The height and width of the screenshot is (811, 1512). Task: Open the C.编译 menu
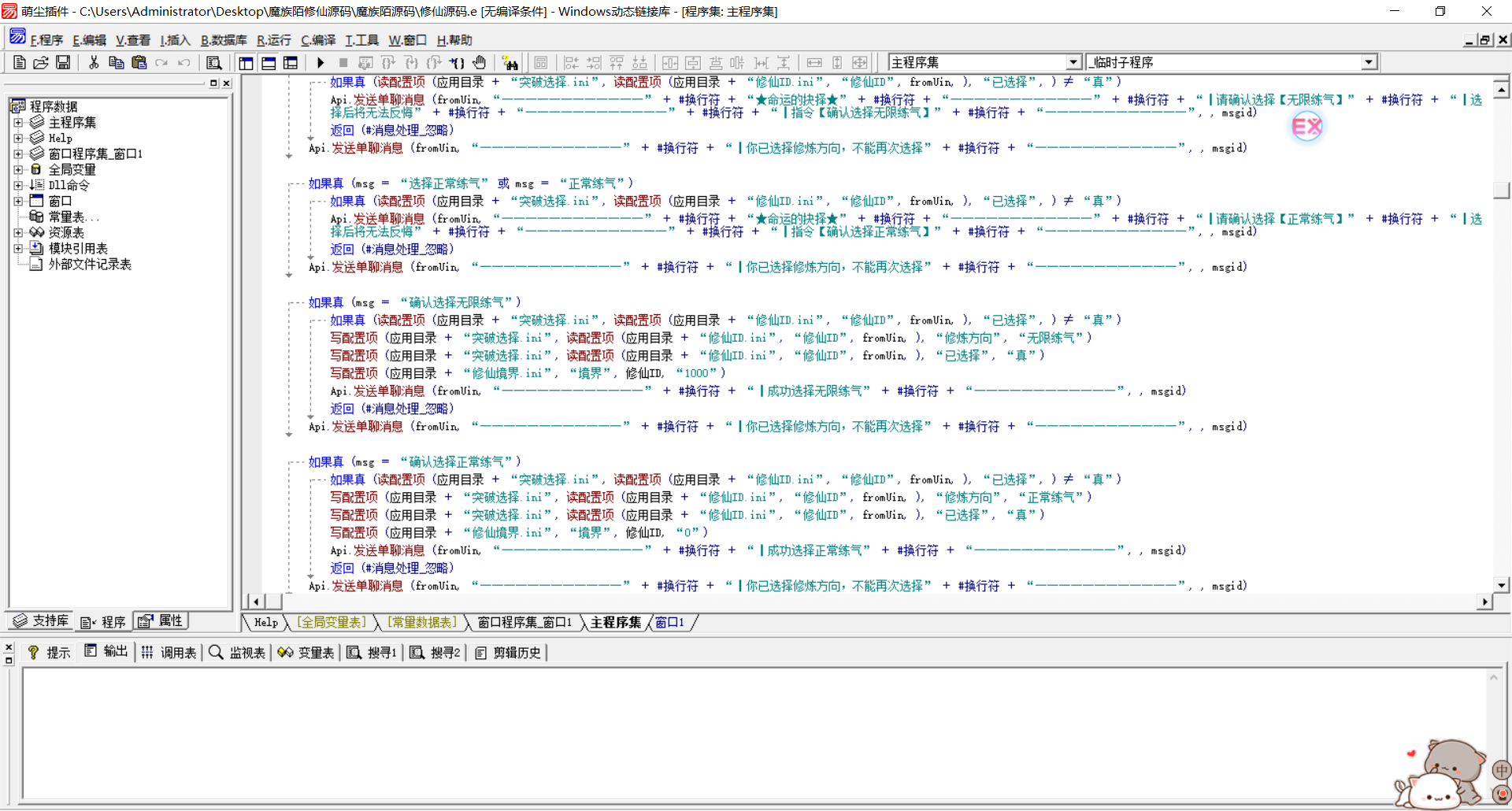tap(318, 40)
